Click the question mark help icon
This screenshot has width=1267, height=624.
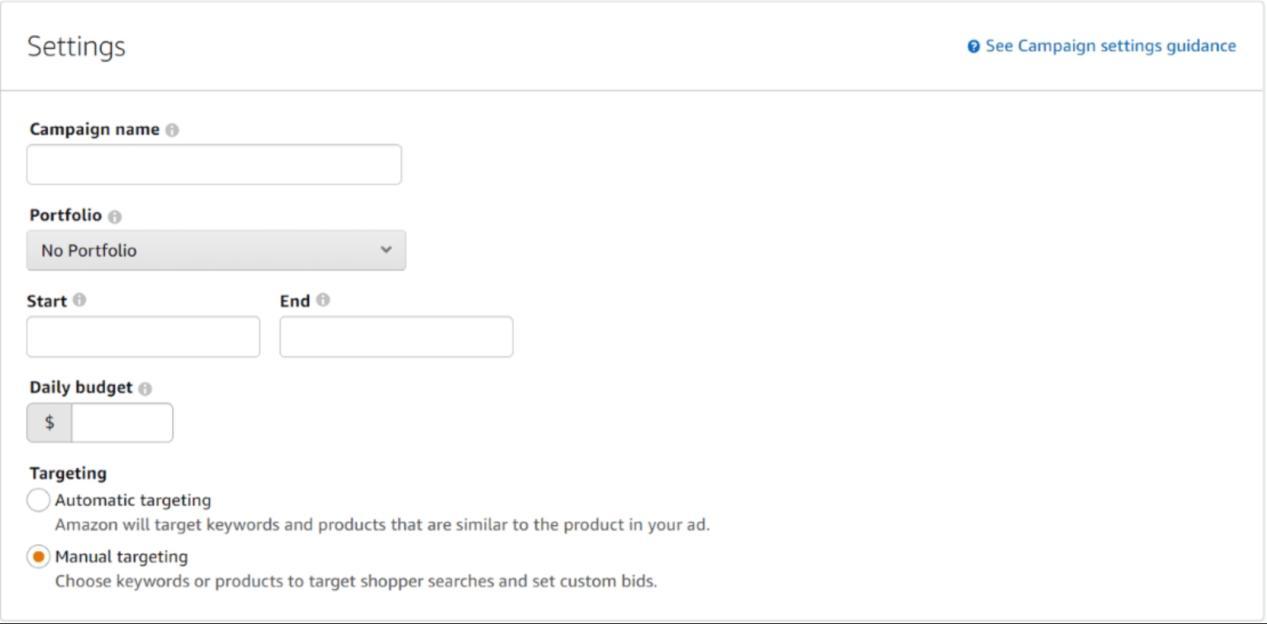(x=974, y=47)
